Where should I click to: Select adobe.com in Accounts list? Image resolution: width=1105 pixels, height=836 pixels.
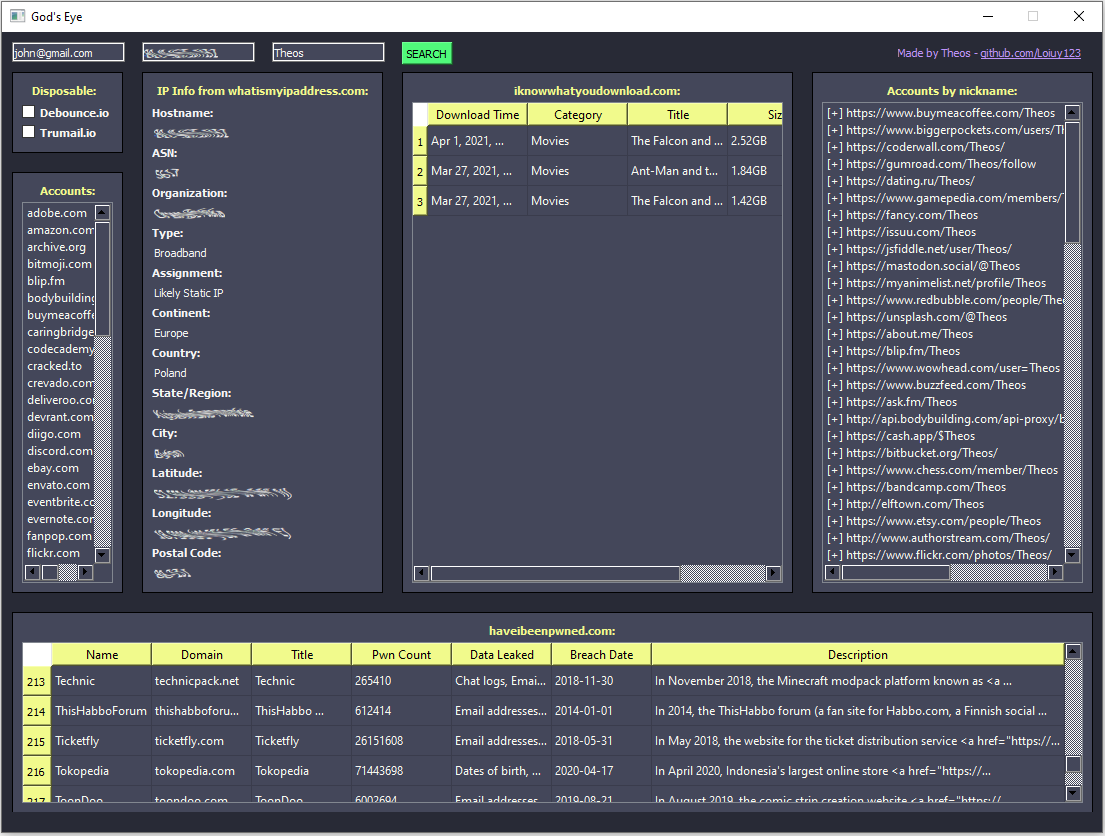[57, 213]
